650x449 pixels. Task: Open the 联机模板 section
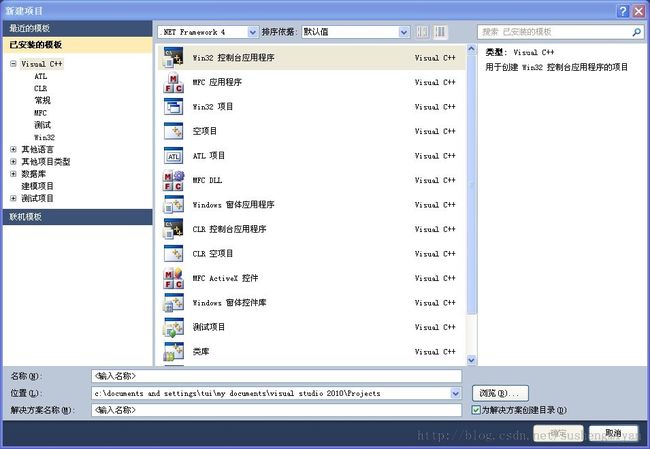[x=78, y=217]
